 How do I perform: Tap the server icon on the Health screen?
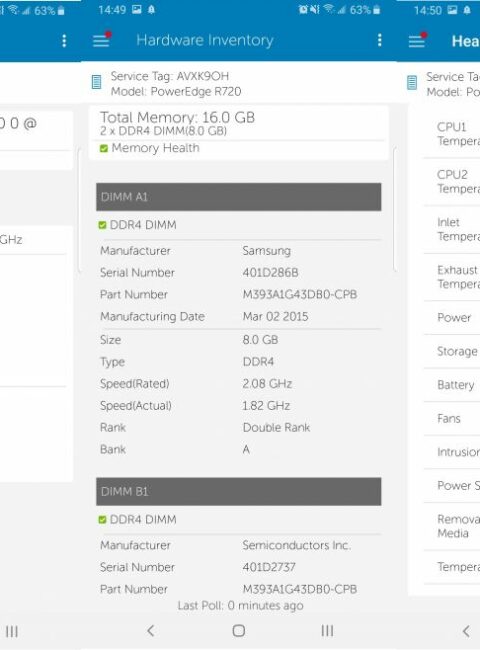[x=412, y=82]
